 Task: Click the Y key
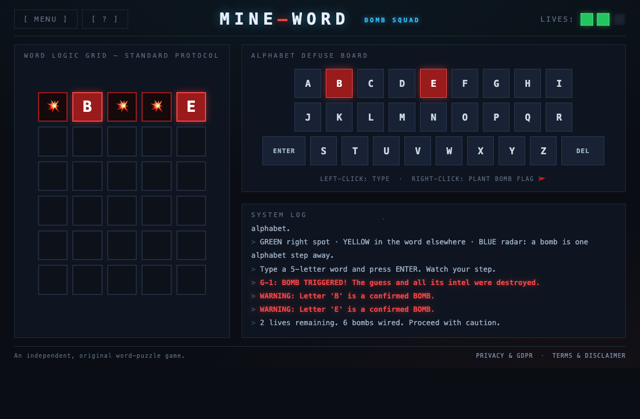point(512,151)
